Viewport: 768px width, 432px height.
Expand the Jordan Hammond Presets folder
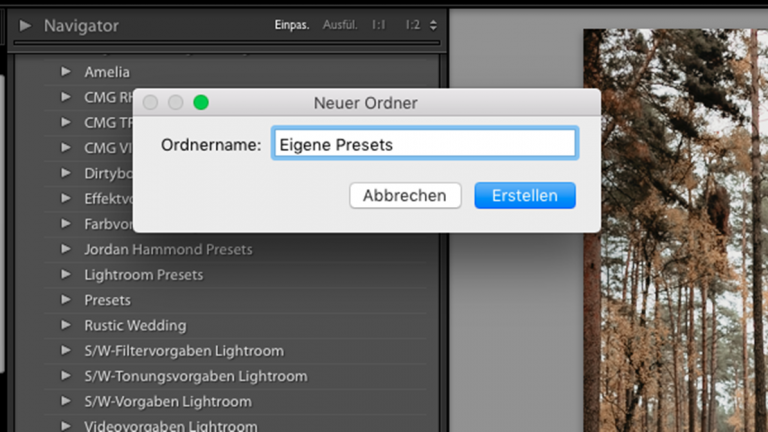click(66, 249)
